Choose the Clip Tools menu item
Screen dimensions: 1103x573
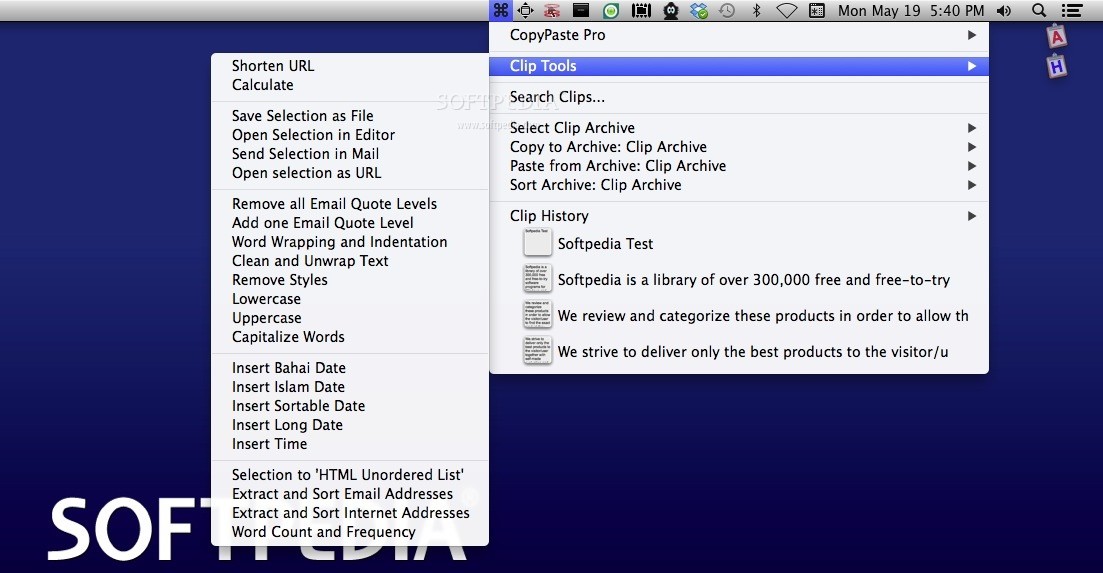tap(739, 66)
